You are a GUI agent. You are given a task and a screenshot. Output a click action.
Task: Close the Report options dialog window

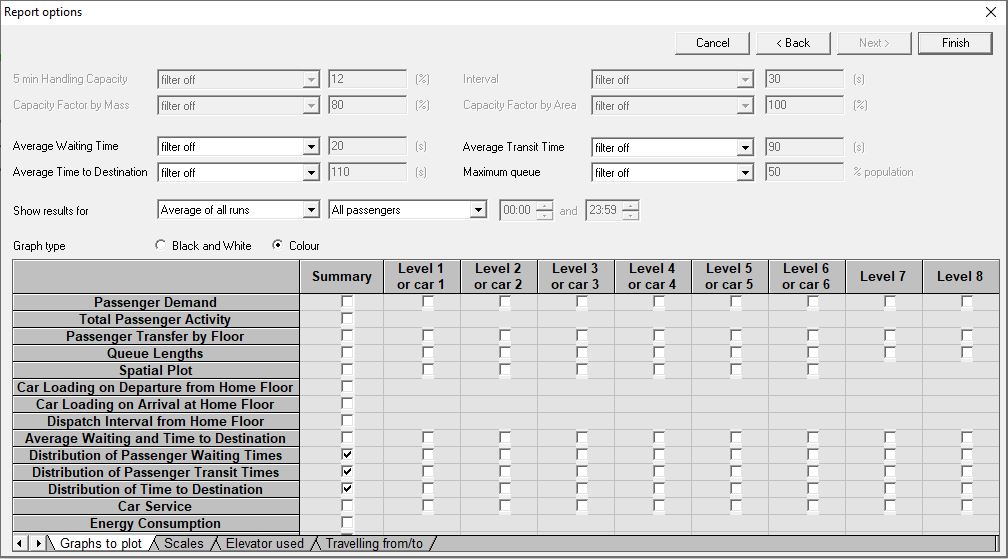pyautogui.click(x=991, y=12)
